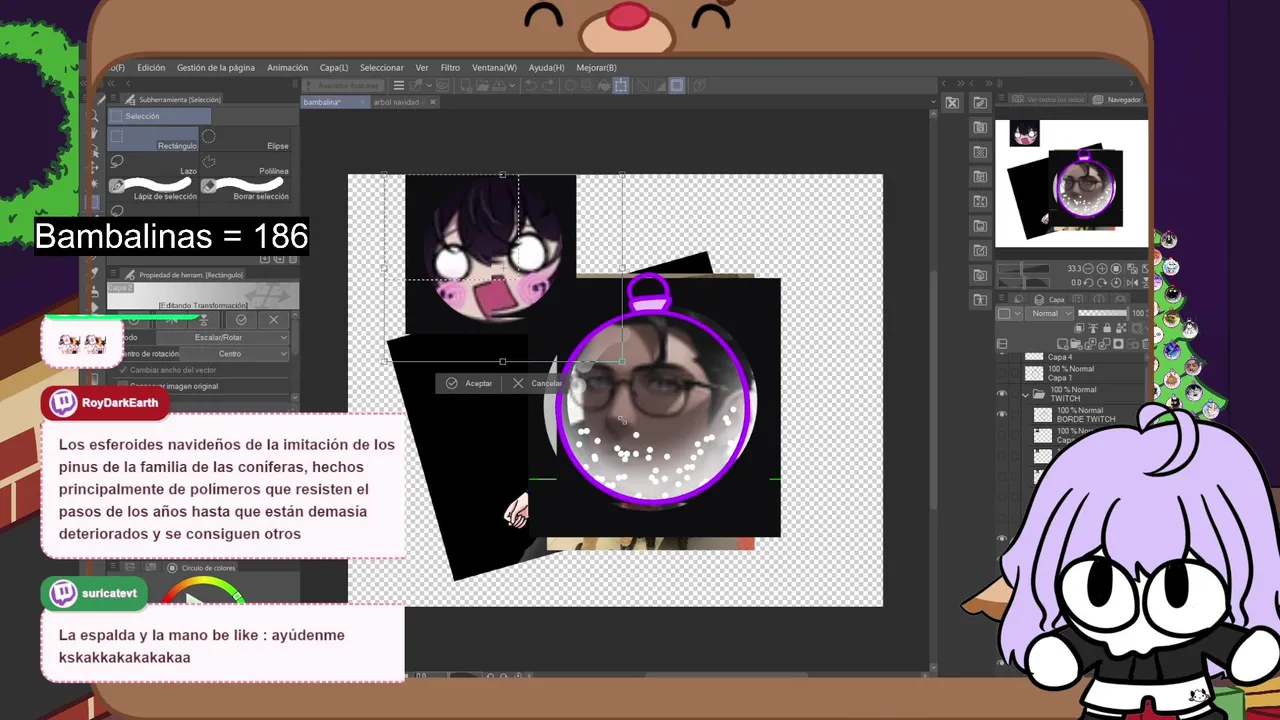Screen dimensions: 1280x720
Task: Cancel transformation with the X in tool property
Action: coord(274,320)
